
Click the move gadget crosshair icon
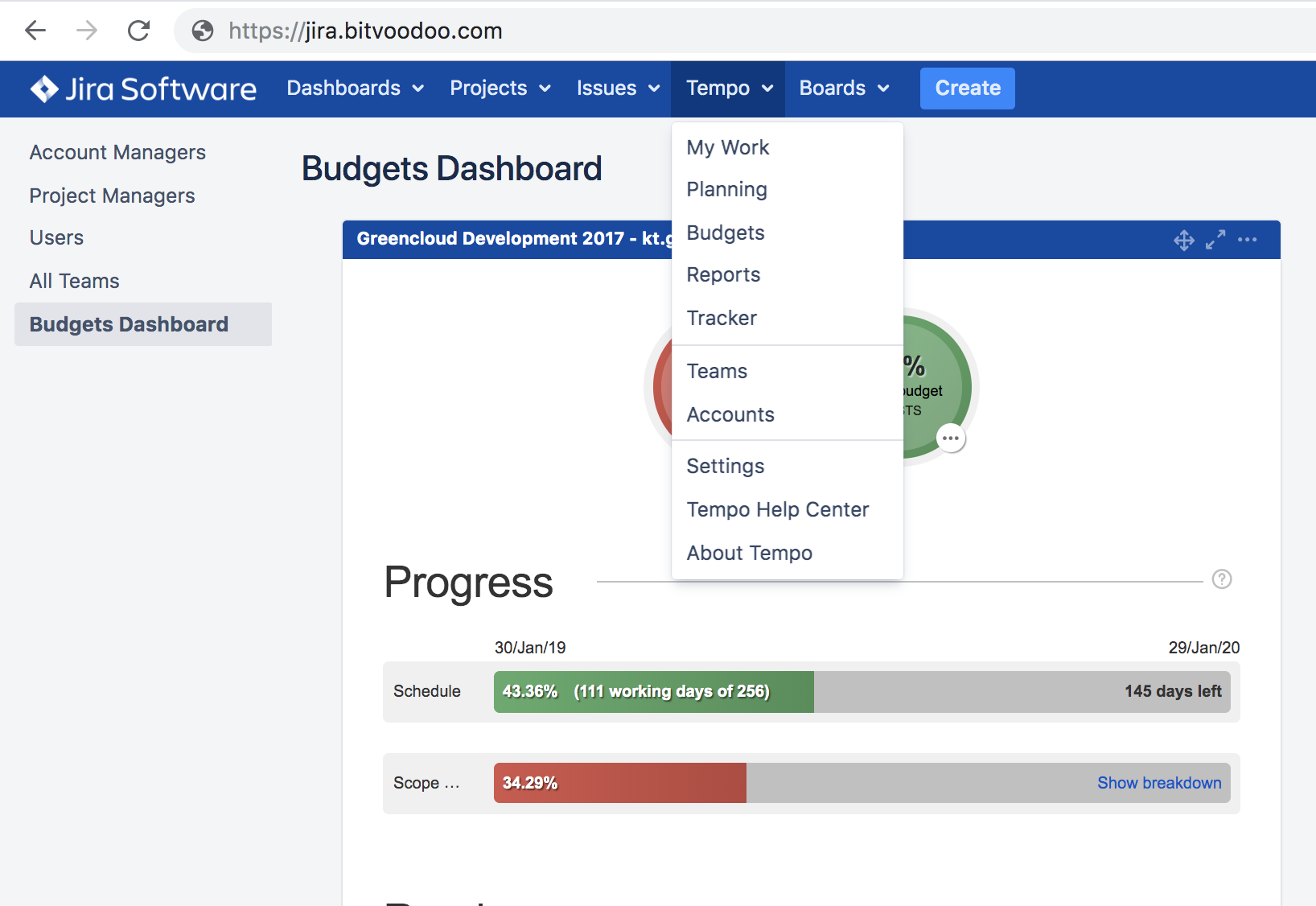pyautogui.click(x=1184, y=240)
